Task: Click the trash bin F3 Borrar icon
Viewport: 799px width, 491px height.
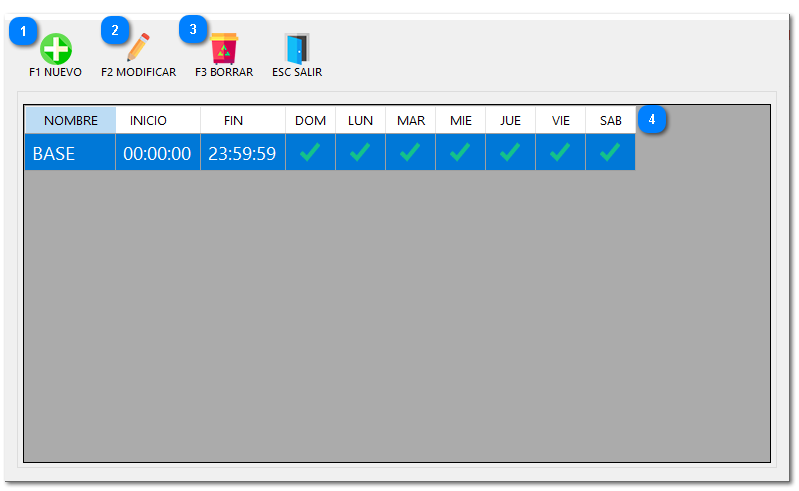Action: (224, 48)
